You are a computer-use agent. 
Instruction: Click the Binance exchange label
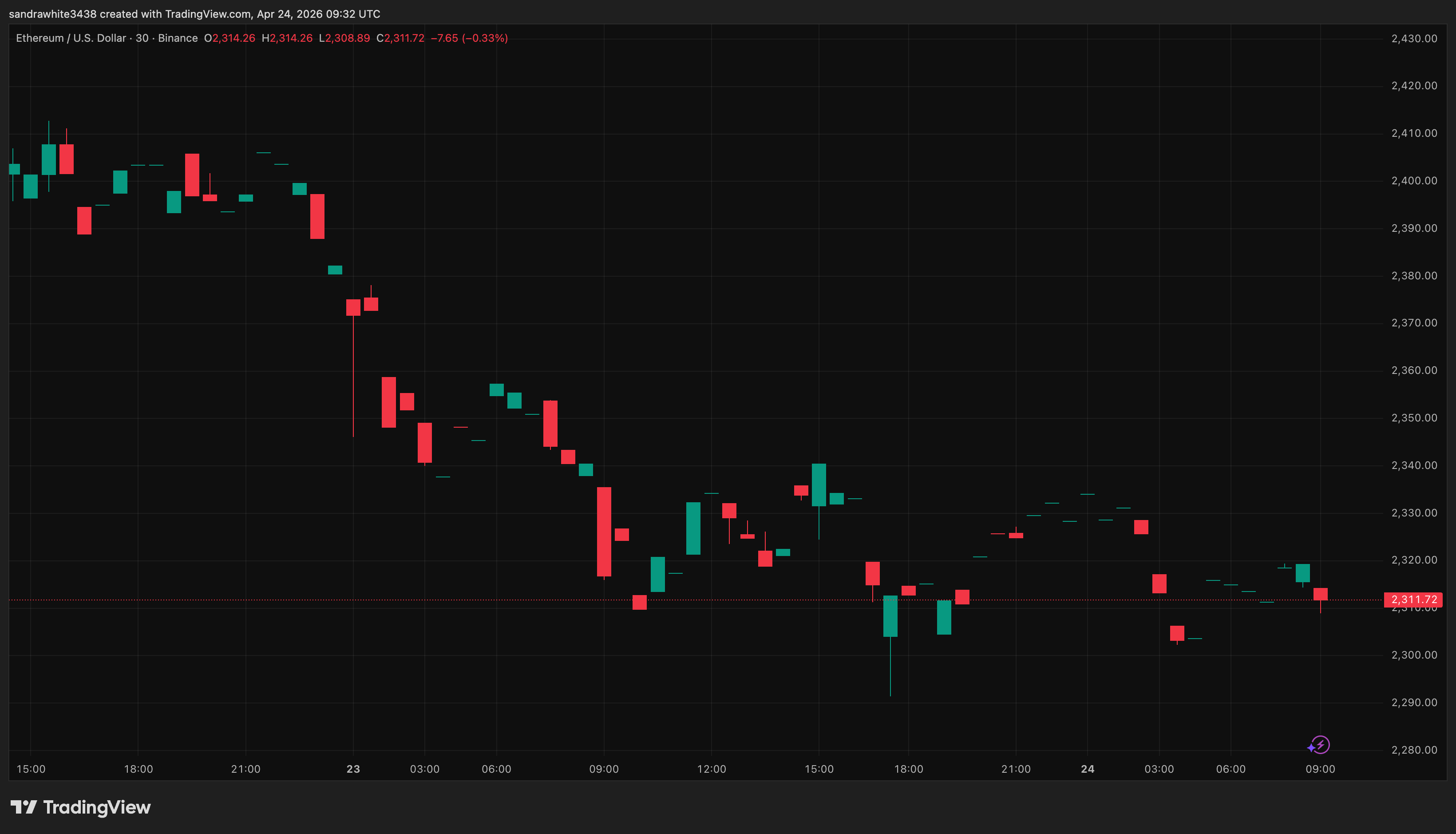(x=178, y=38)
